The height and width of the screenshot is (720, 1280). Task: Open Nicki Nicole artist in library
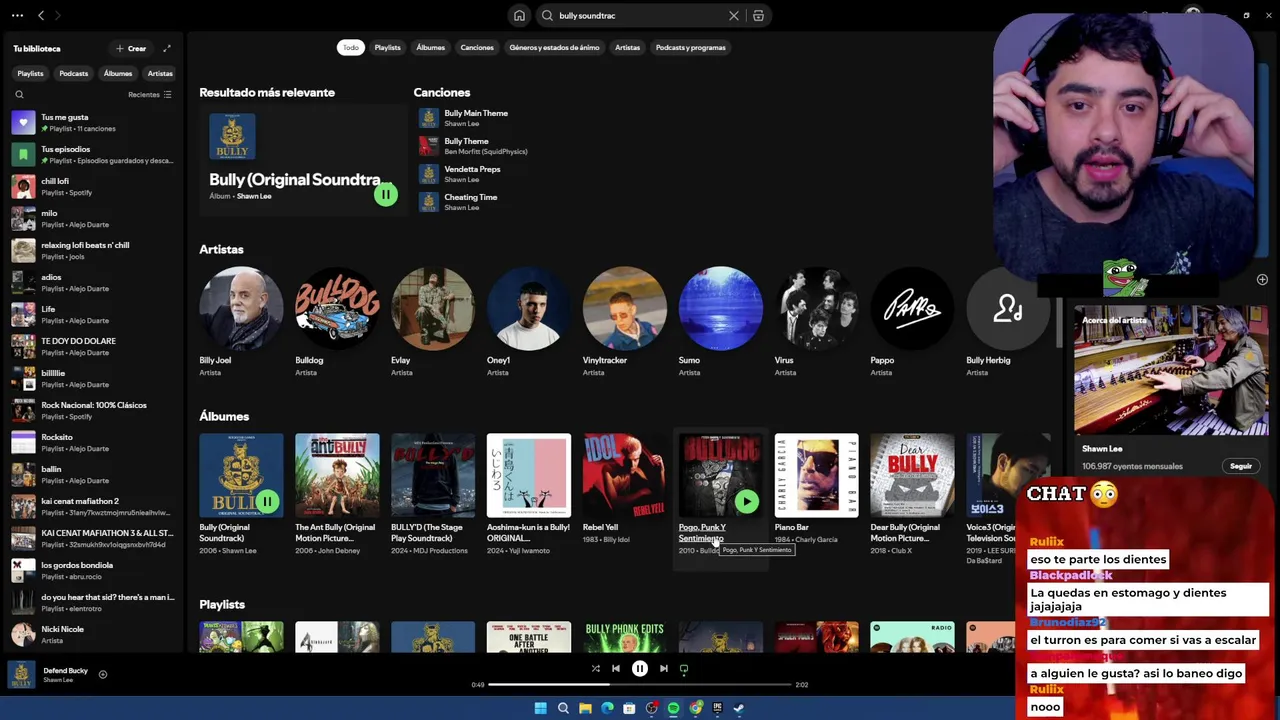[x=95, y=634]
